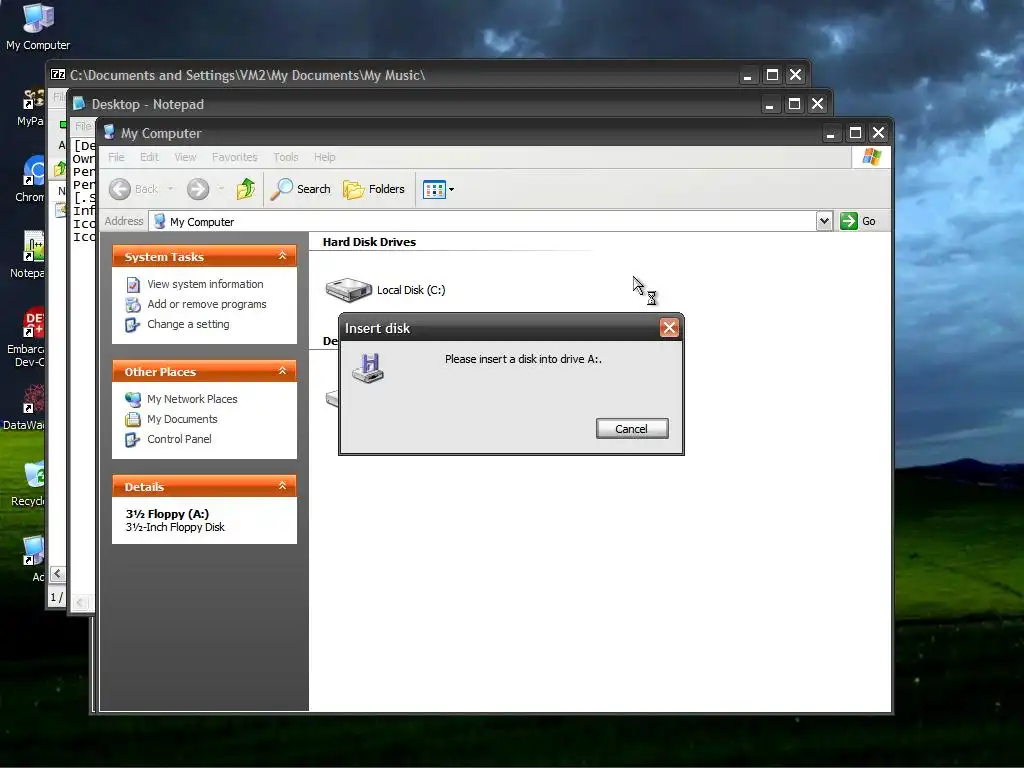This screenshot has height=768, width=1024.
Task: Click the View system information icon
Action: 133,285
